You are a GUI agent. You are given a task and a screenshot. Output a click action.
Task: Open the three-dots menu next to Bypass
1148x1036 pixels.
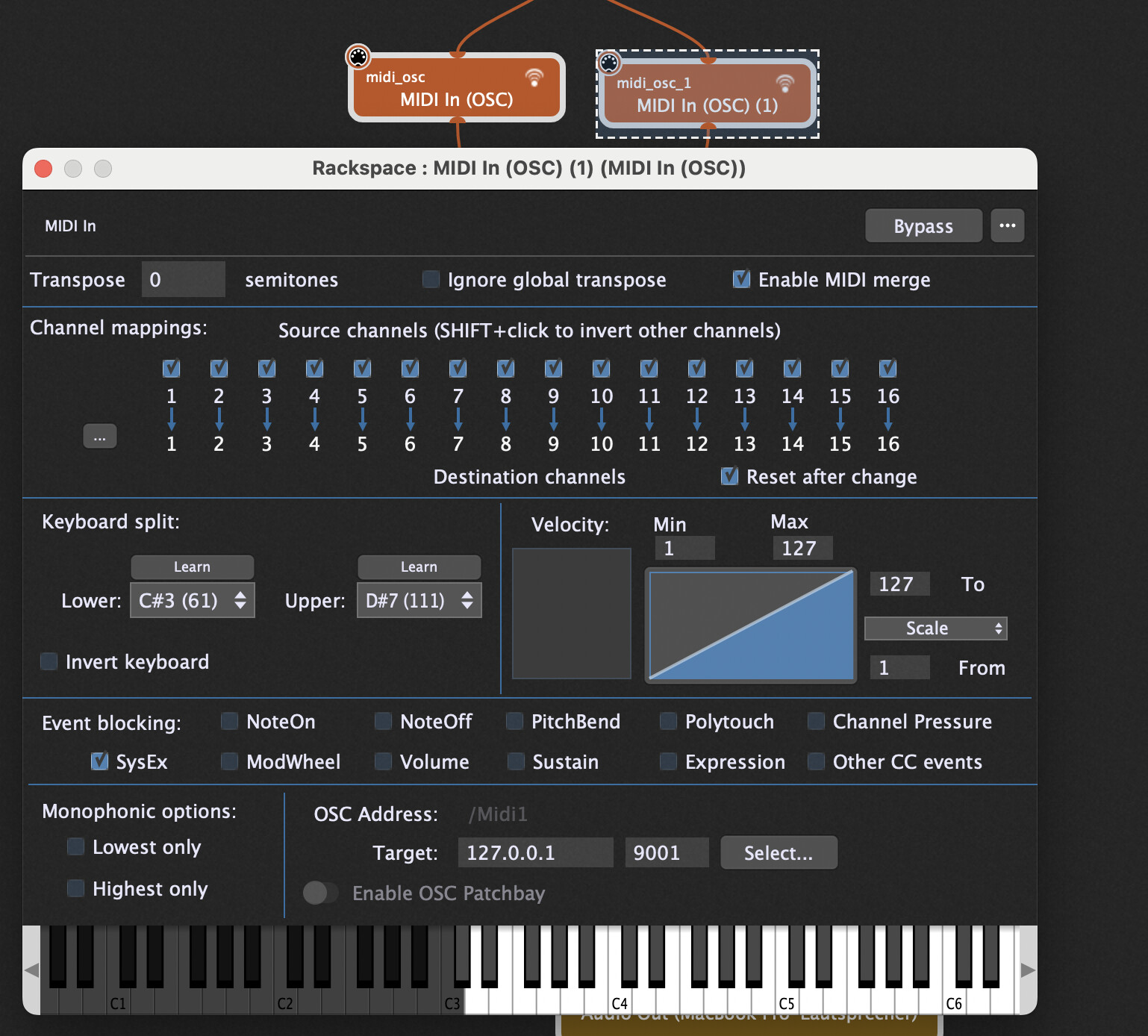tap(1007, 225)
